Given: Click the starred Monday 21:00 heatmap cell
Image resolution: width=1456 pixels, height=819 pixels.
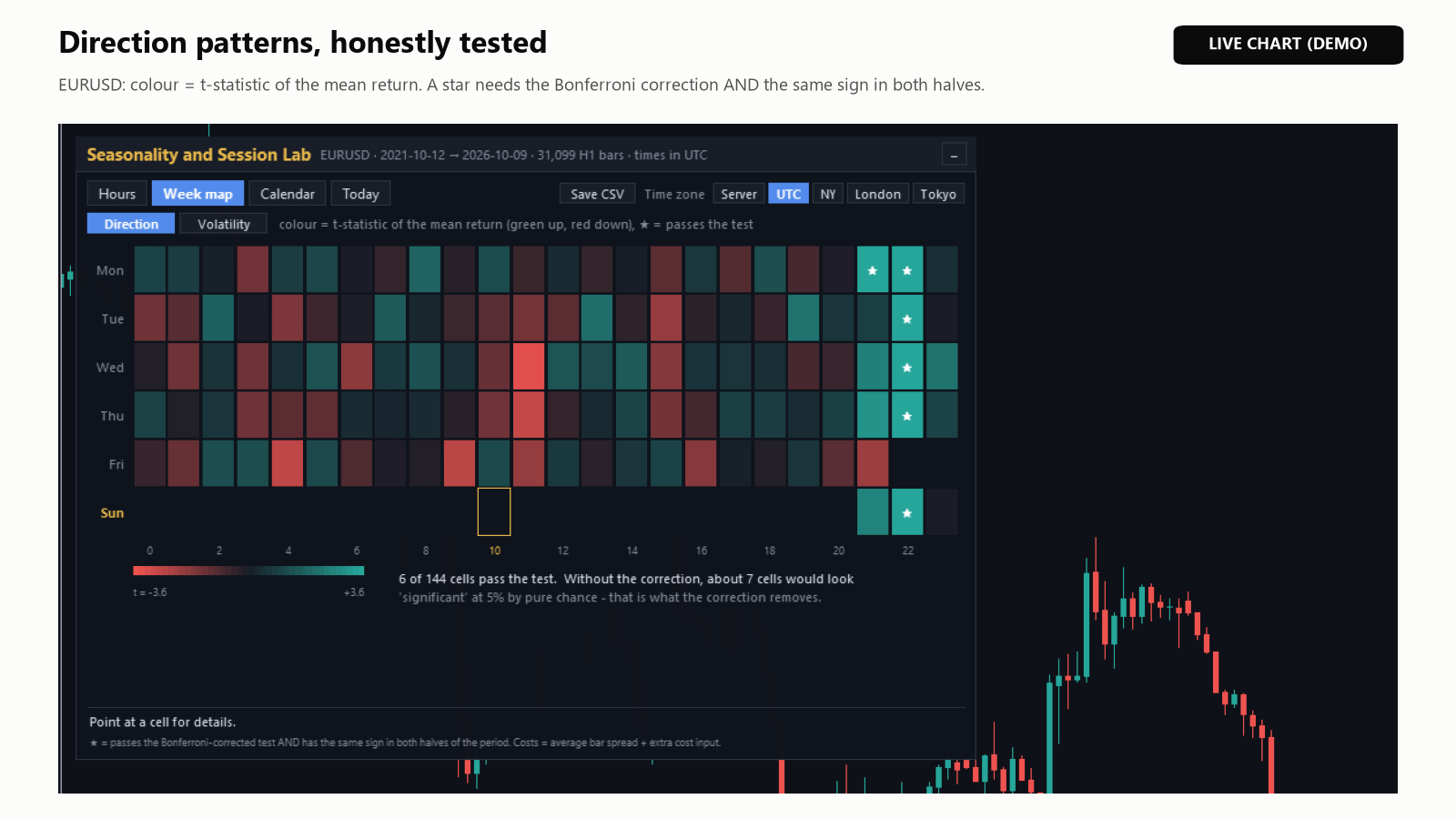Looking at the screenshot, I should pyautogui.click(x=873, y=270).
